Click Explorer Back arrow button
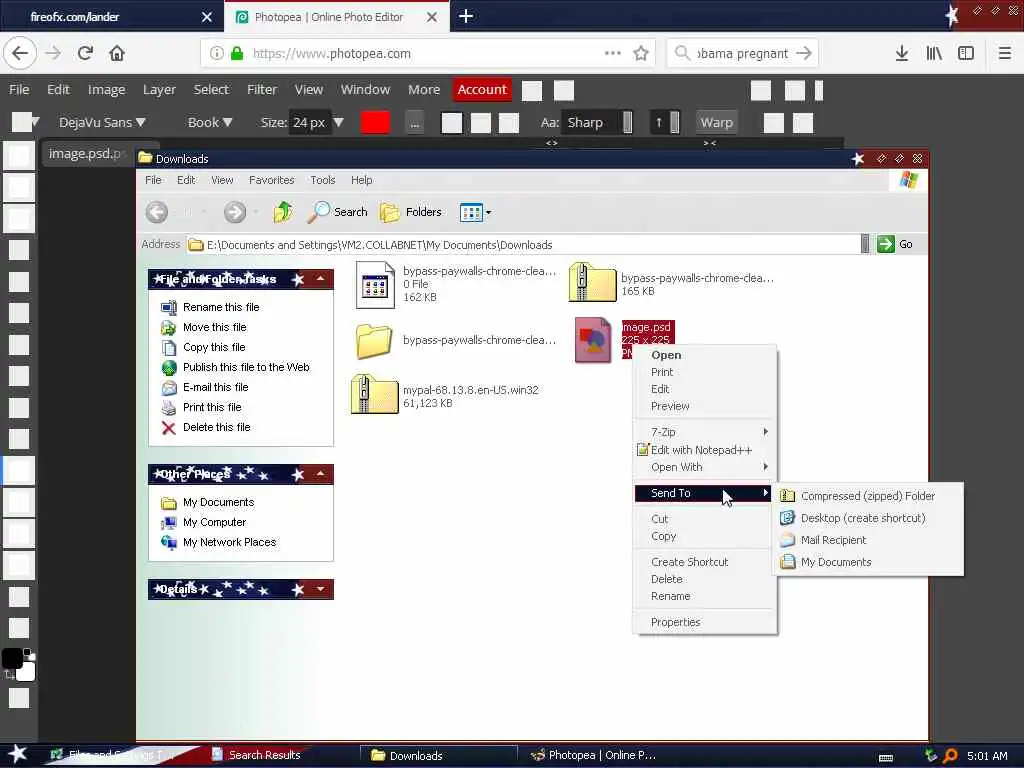Image resolution: width=1024 pixels, height=768 pixels. pos(157,212)
